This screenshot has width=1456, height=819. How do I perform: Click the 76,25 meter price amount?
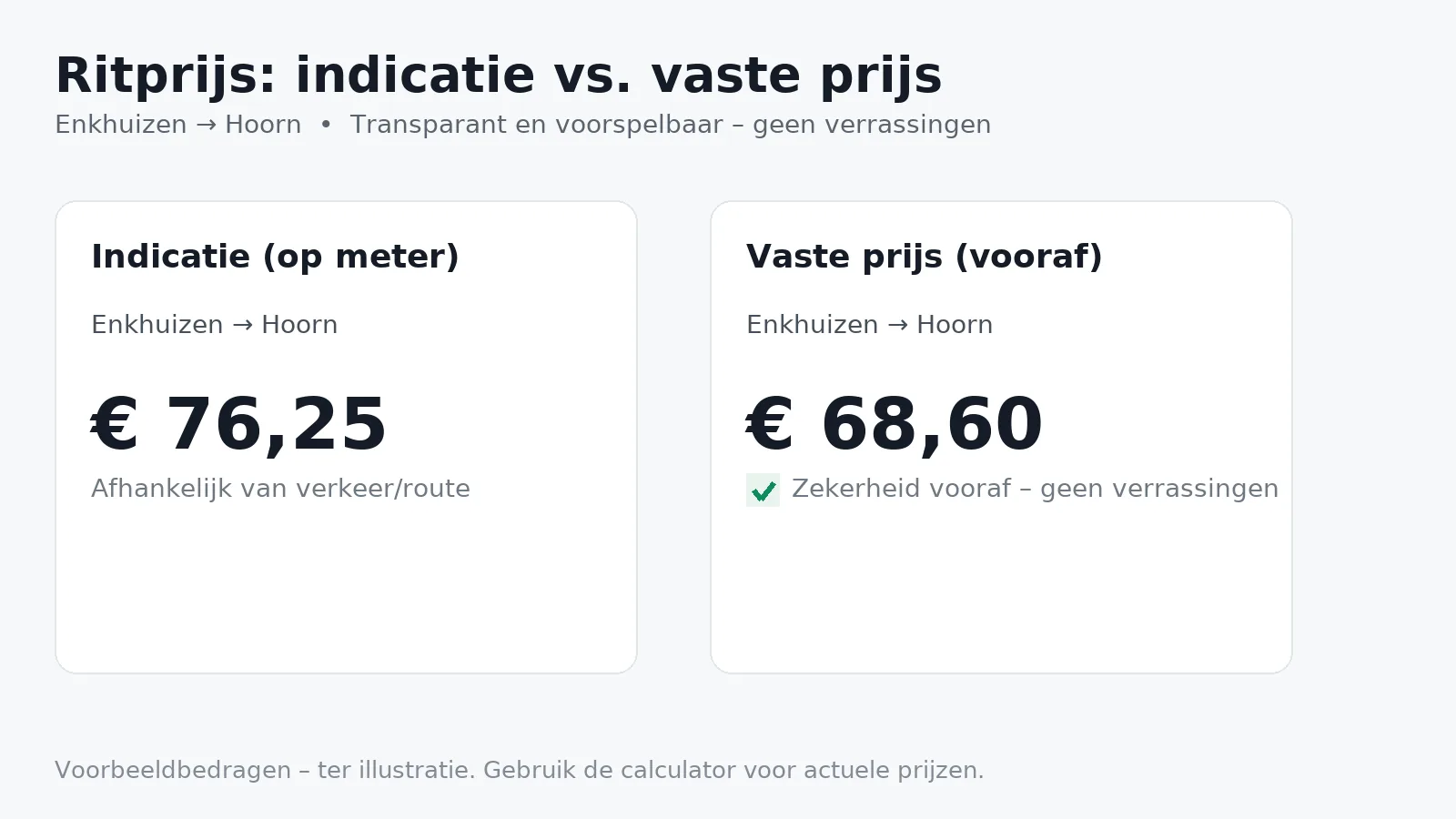(276, 425)
